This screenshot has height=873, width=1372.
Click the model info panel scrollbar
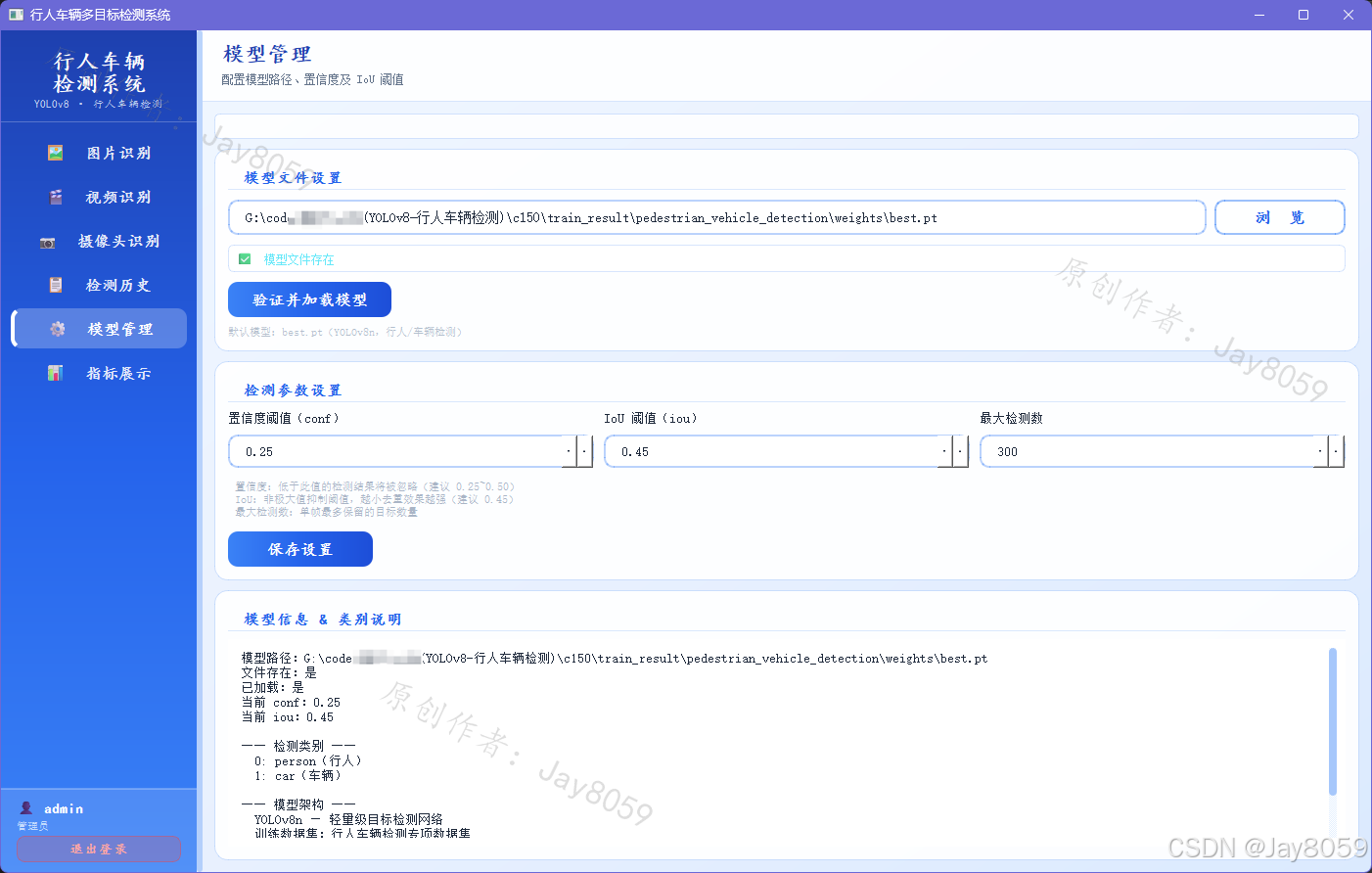1332,721
